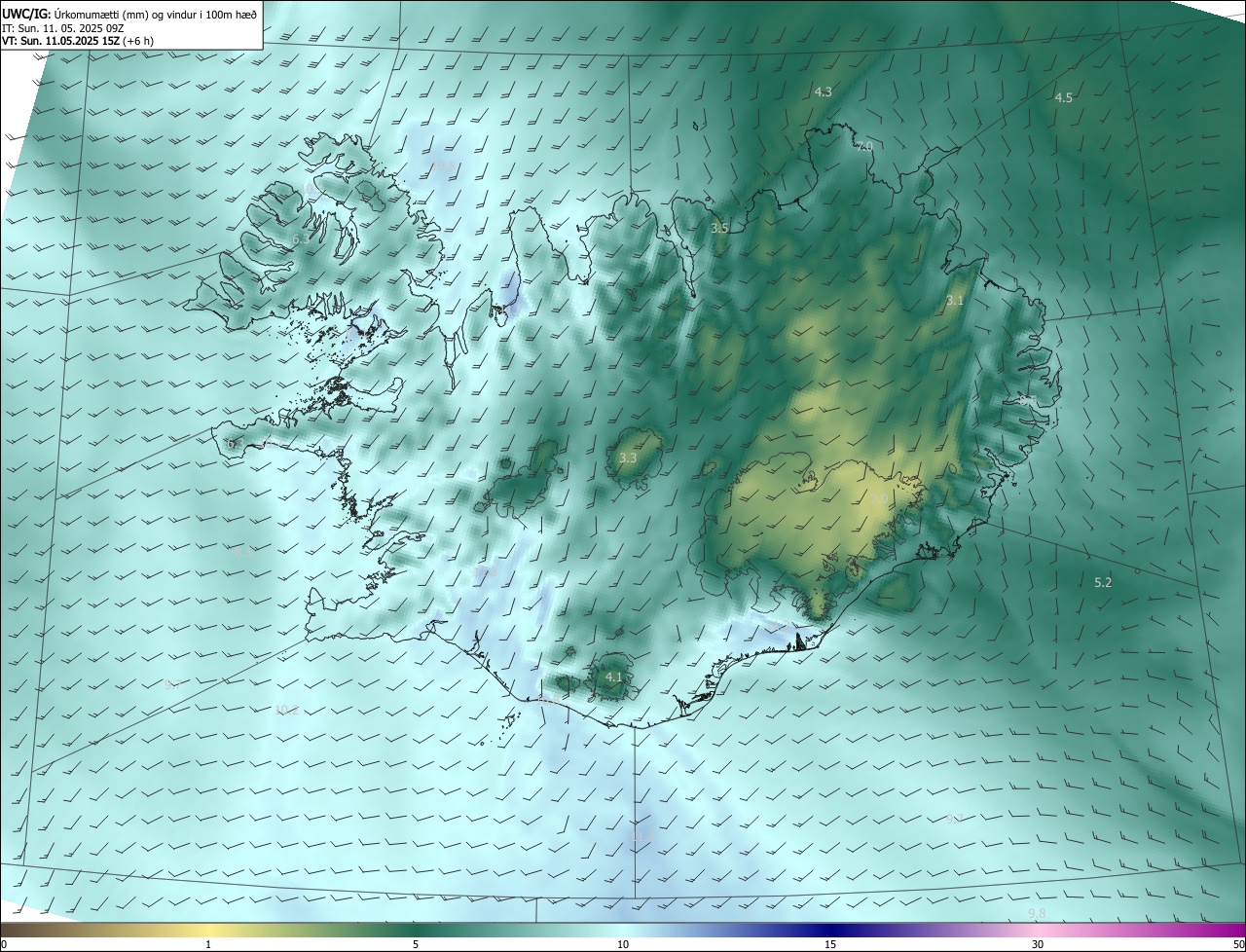This screenshot has height=952, width=1246.
Task: Click the "VT: Sun. 11.05.2025 15Z" line
Action: pyautogui.click(x=60, y=41)
